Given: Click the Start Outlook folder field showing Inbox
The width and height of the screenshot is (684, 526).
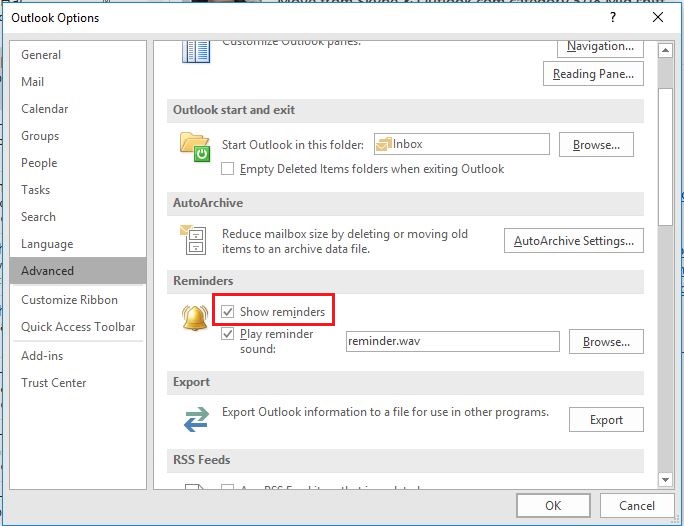Looking at the screenshot, I should pos(462,144).
